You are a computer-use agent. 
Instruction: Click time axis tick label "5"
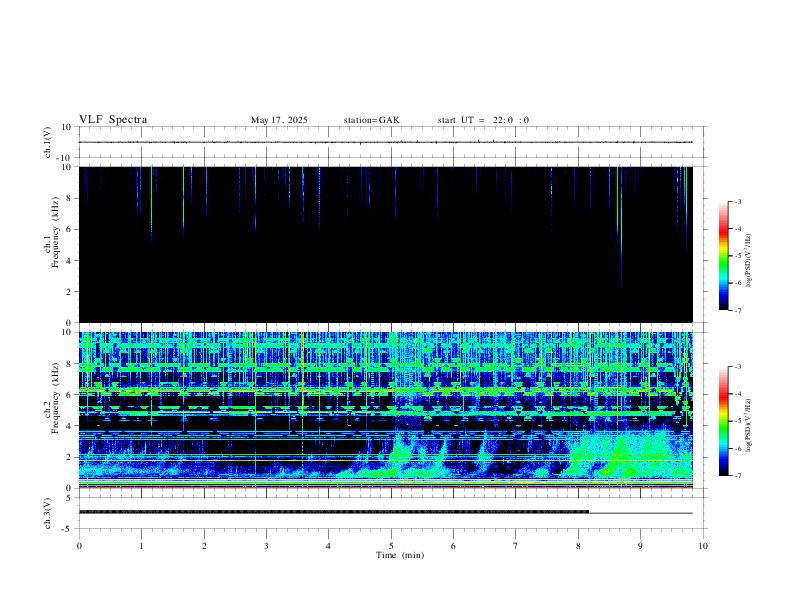[391, 546]
